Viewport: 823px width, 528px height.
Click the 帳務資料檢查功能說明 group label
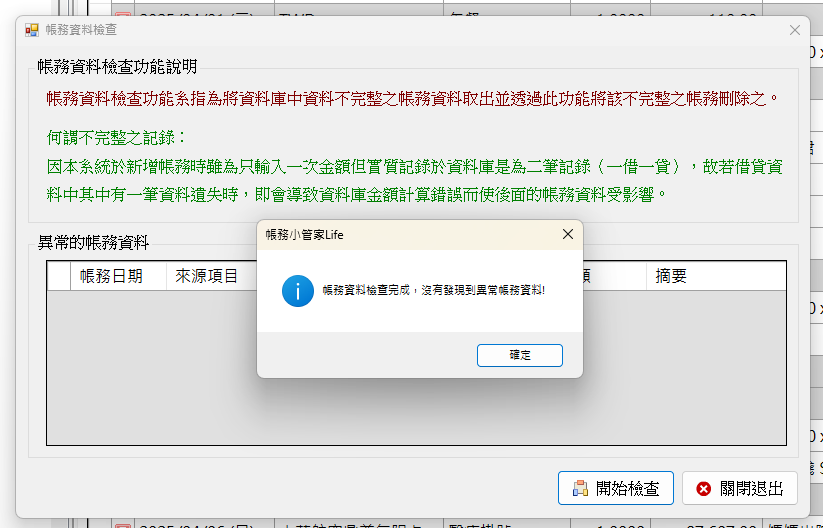click(x=117, y=67)
